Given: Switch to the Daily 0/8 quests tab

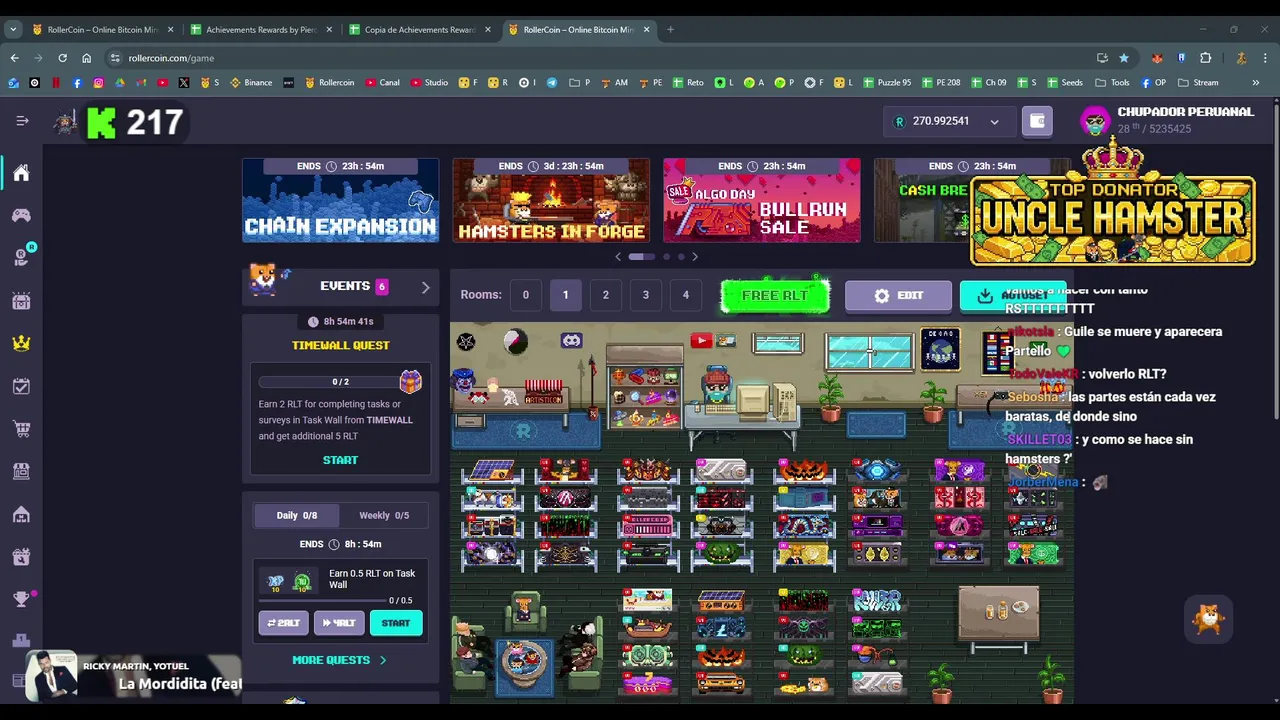Looking at the screenshot, I should pos(296,515).
